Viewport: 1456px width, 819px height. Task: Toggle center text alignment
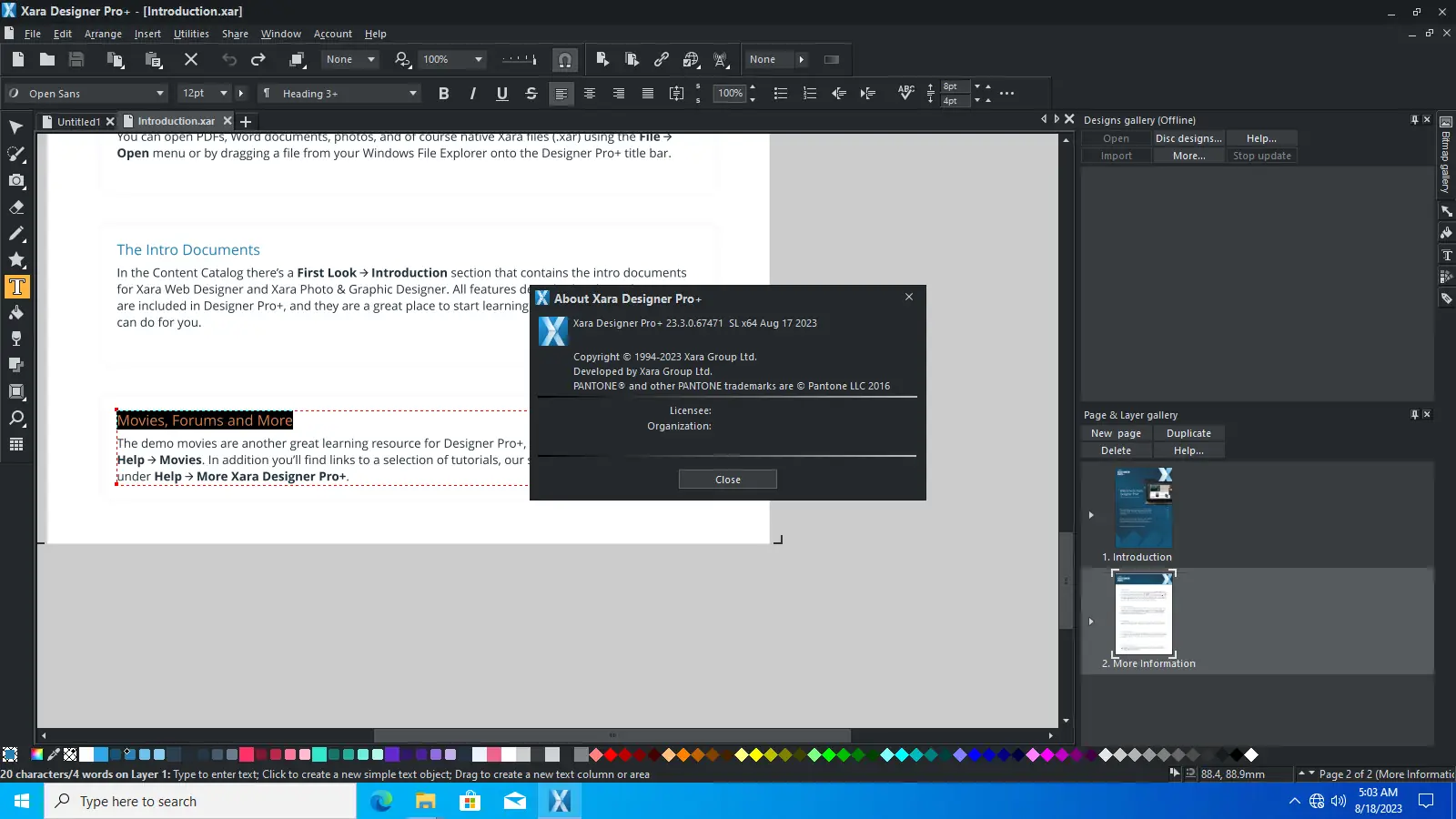point(590,93)
